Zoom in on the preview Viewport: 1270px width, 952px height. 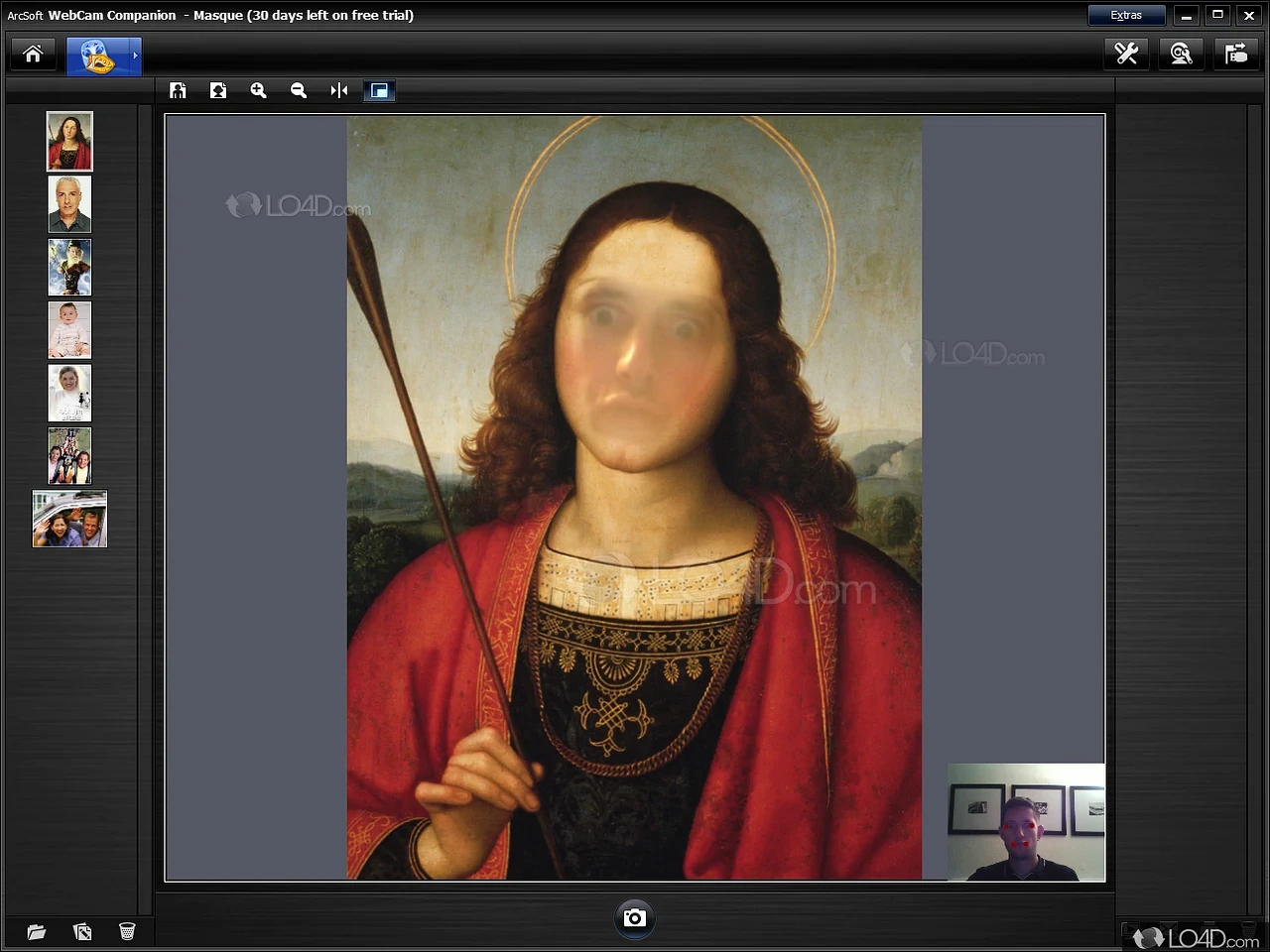pos(258,90)
